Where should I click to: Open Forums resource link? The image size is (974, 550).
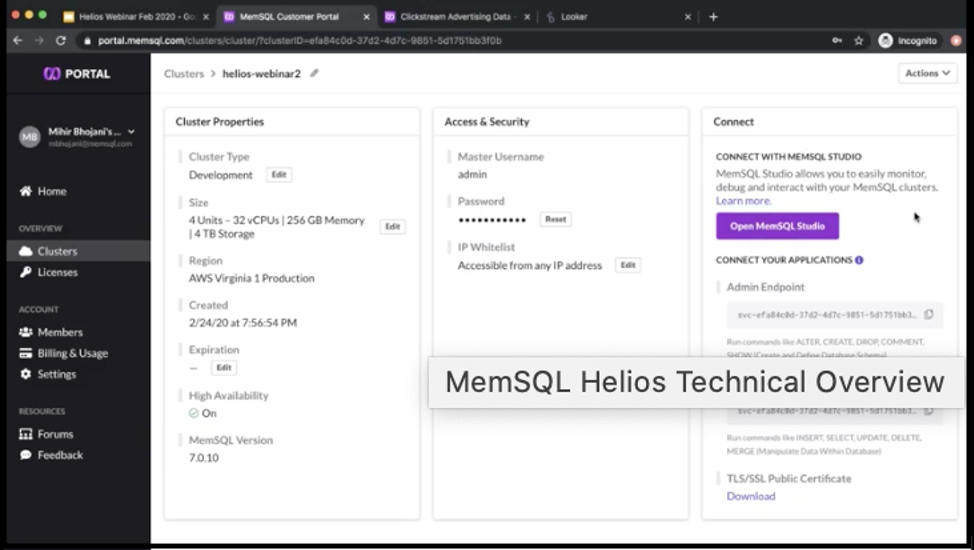click(x=55, y=434)
